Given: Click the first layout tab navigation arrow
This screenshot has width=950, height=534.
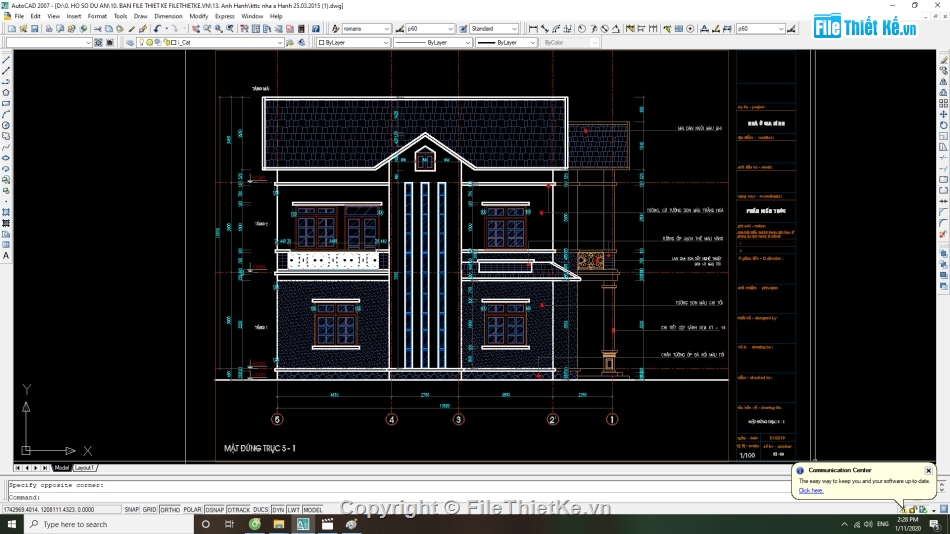Looking at the screenshot, I should pyautogui.click(x=18, y=468).
